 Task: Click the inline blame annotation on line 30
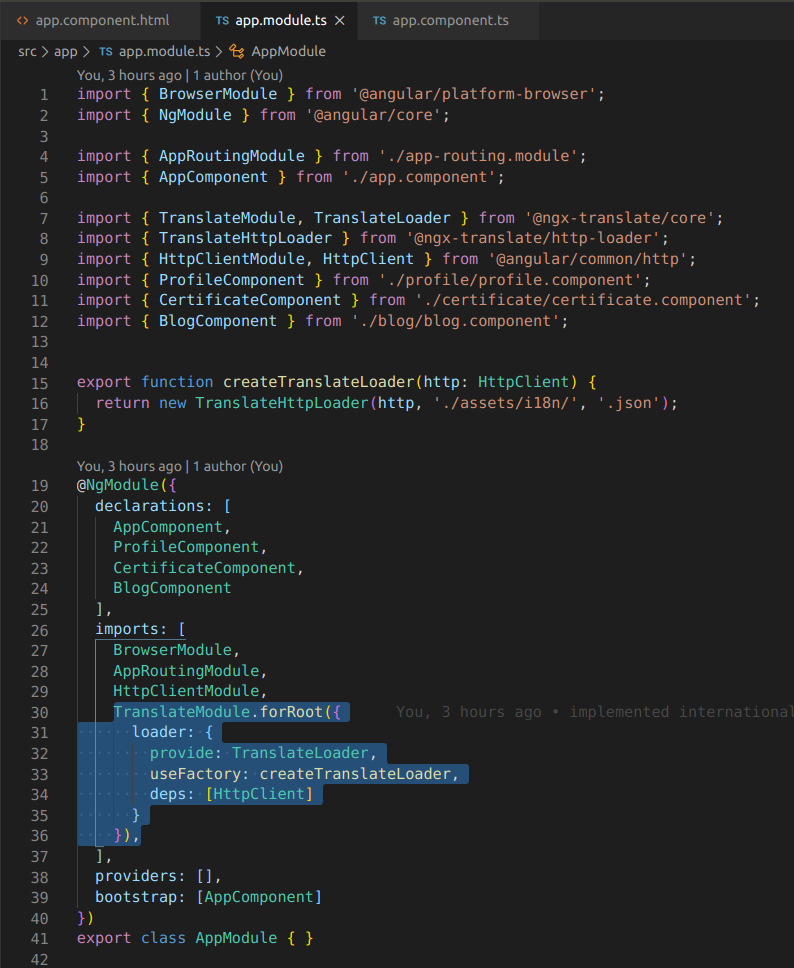pos(594,712)
